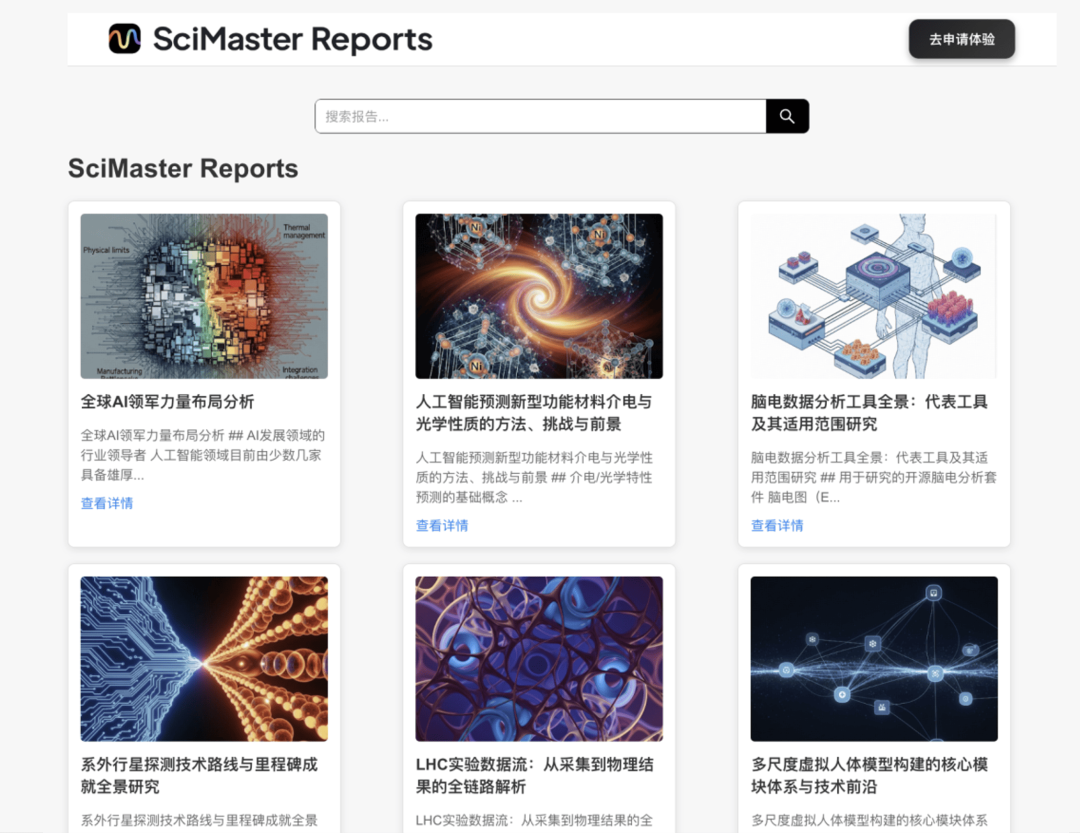Image resolution: width=1080 pixels, height=833 pixels.
Task: Click the 去申请体验 button
Action: coord(962,39)
